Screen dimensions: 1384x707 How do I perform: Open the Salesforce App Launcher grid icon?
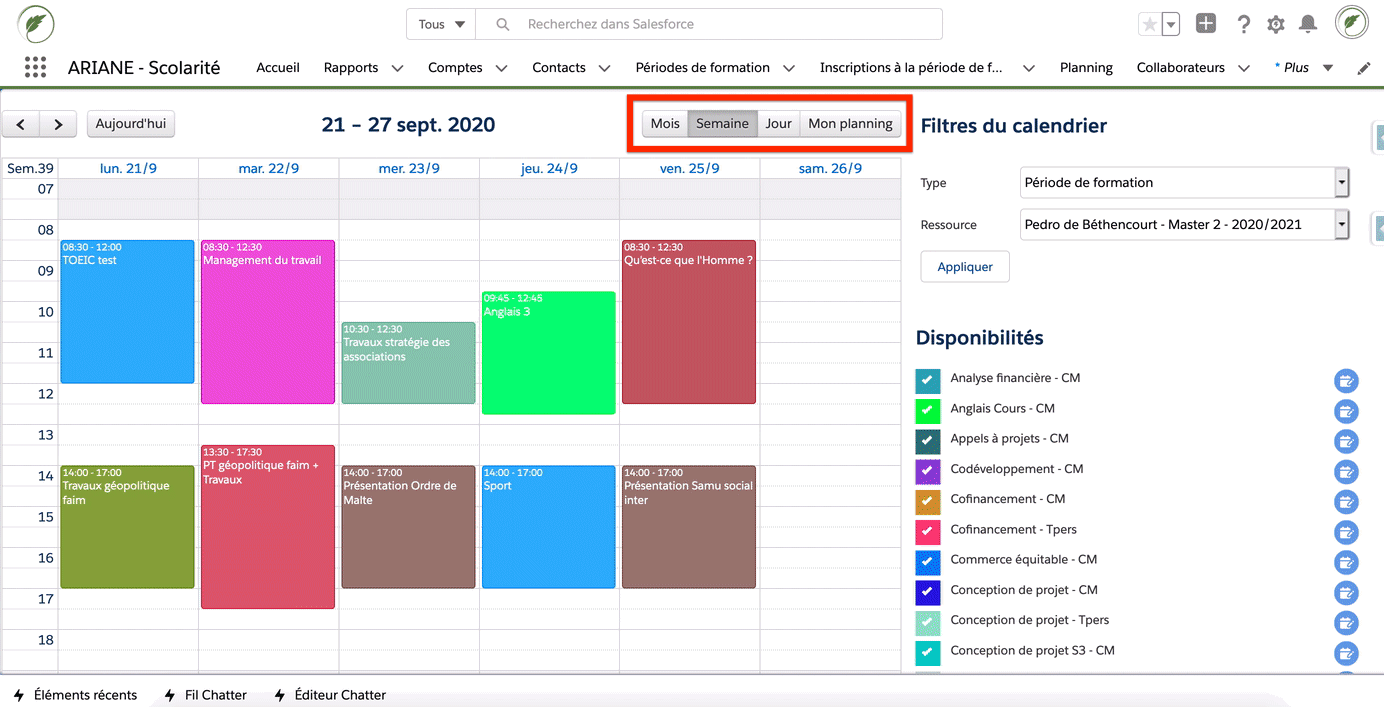[x=35, y=67]
